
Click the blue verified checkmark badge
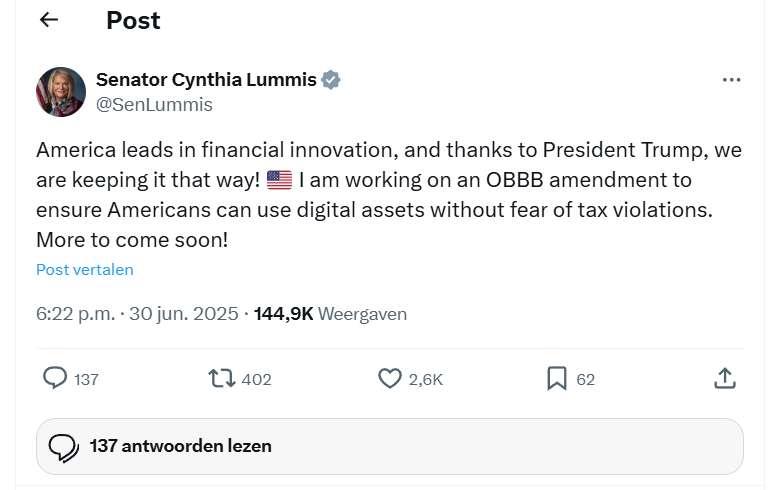coord(330,80)
